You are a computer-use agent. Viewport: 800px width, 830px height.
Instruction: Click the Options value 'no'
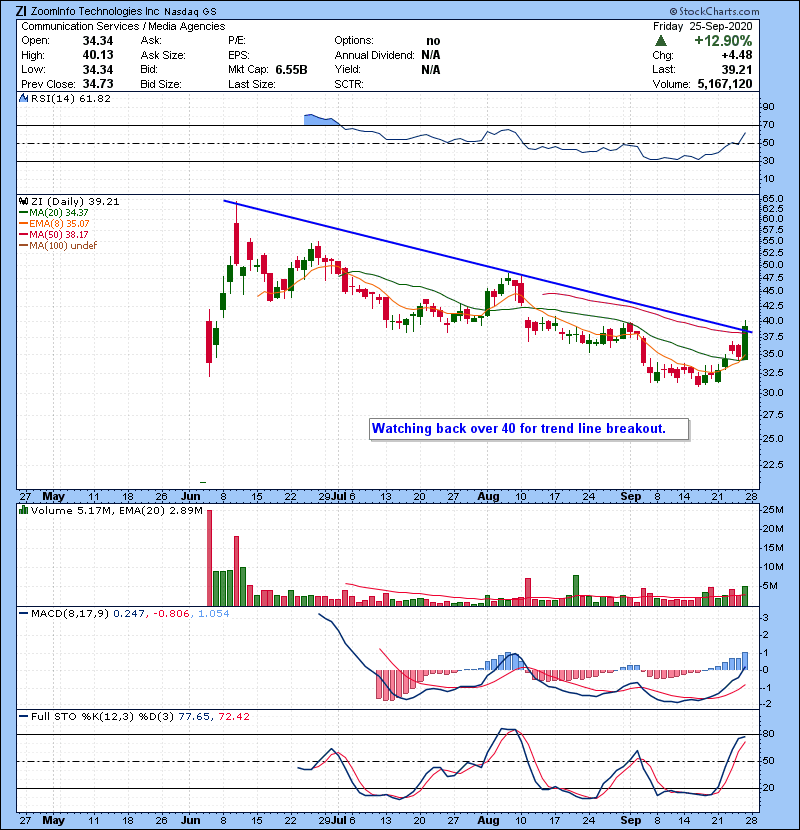tap(433, 41)
